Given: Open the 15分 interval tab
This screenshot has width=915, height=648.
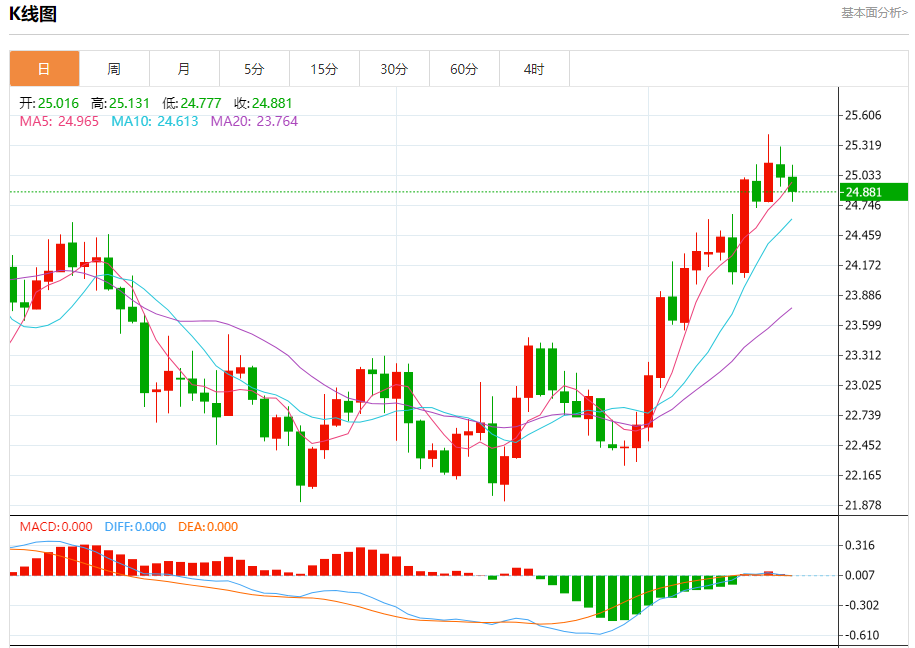Looking at the screenshot, I should click(x=324, y=69).
